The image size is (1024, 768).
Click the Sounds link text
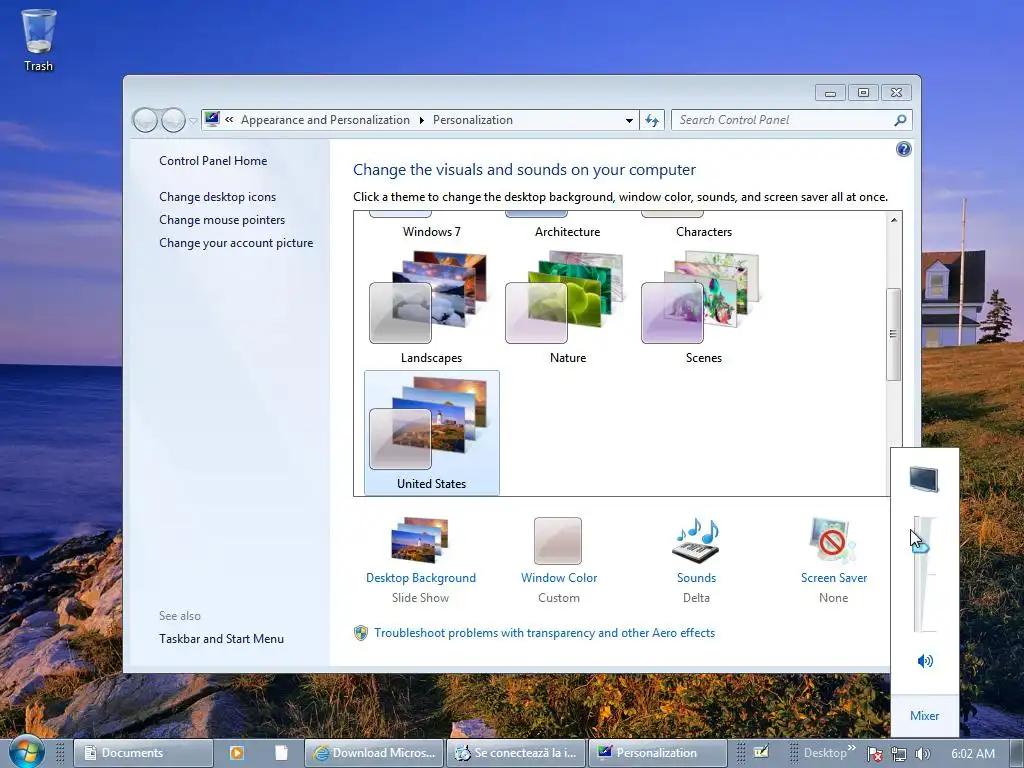pos(696,578)
